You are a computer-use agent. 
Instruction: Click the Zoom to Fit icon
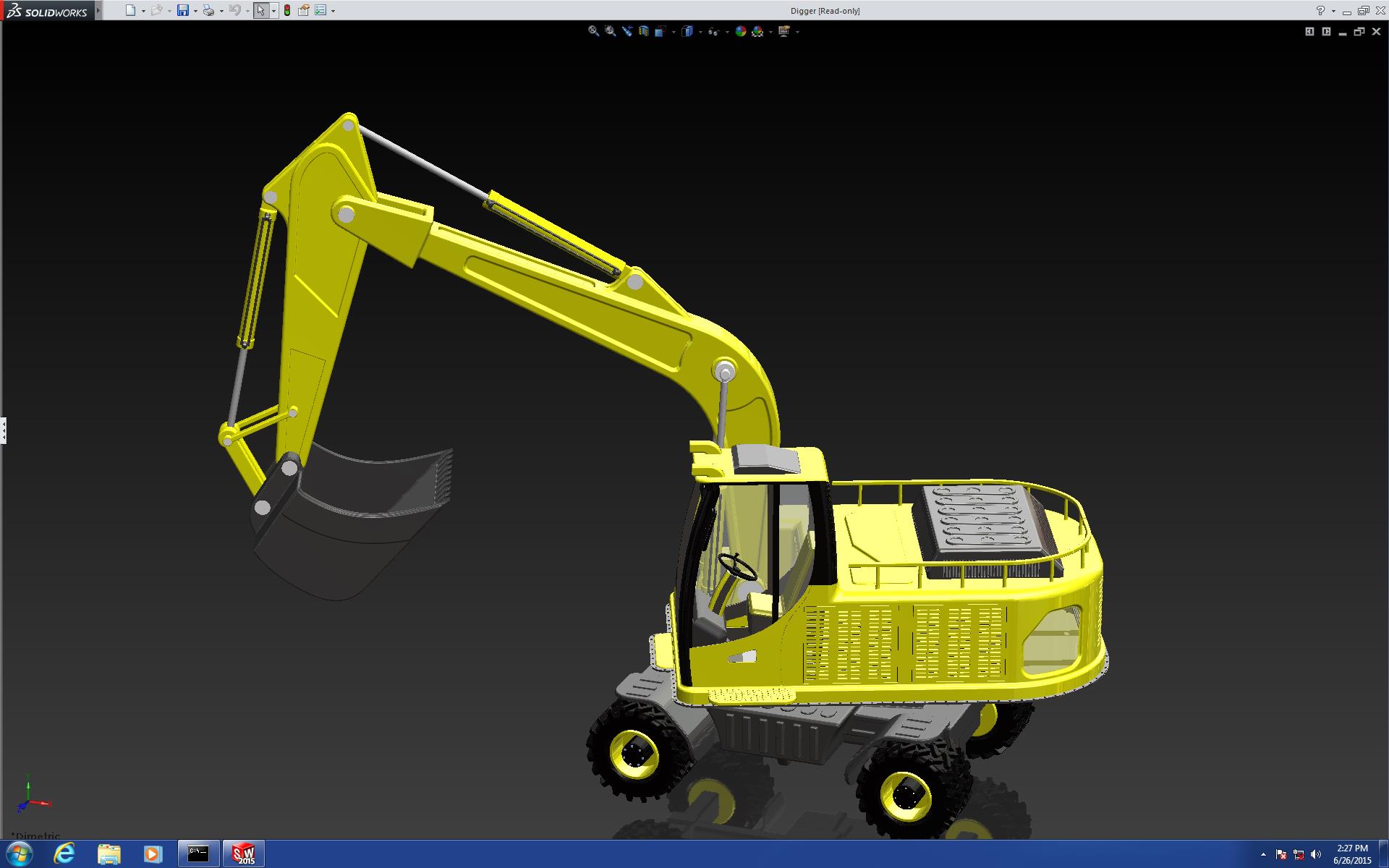(593, 31)
